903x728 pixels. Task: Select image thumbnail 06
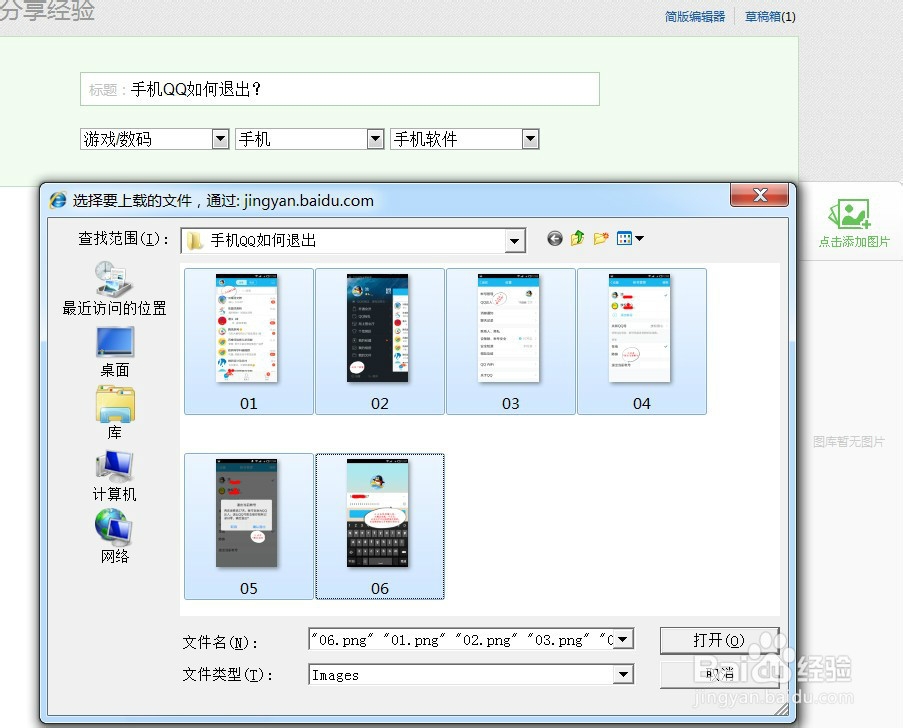pyautogui.click(x=380, y=526)
